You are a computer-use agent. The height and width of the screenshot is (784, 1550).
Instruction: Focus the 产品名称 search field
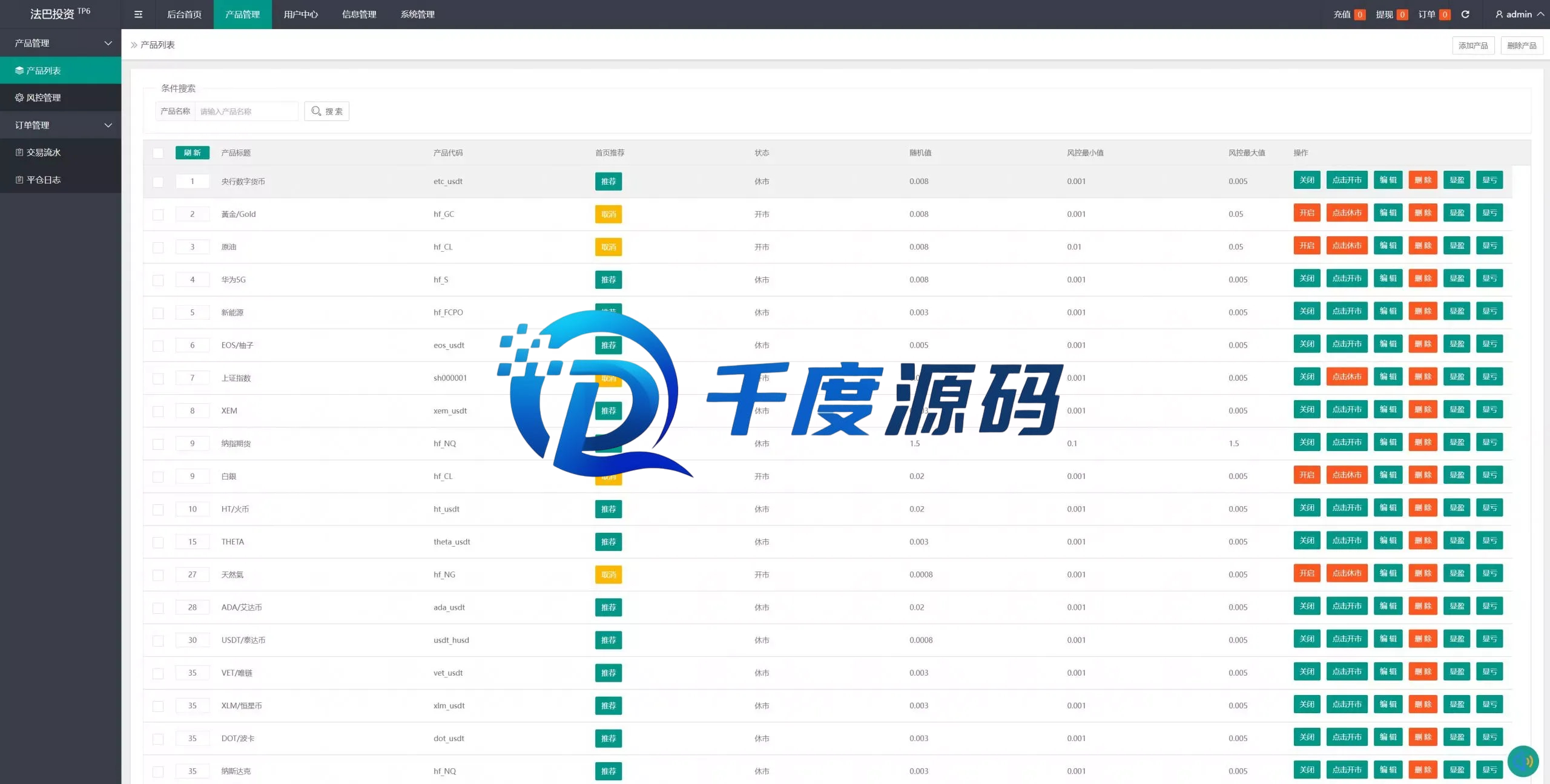246,111
